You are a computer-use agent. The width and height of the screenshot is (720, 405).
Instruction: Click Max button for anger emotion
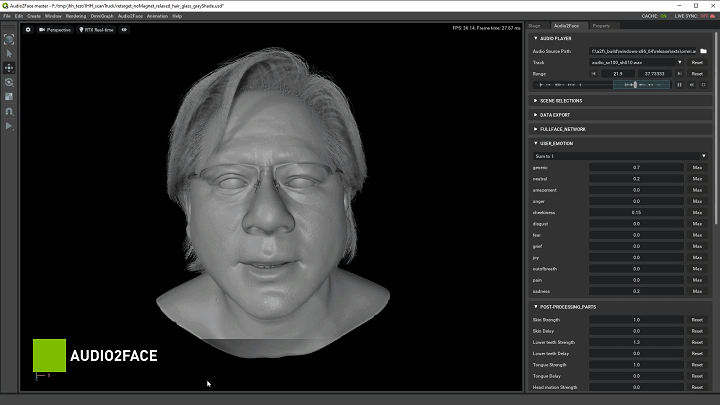tap(697, 201)
